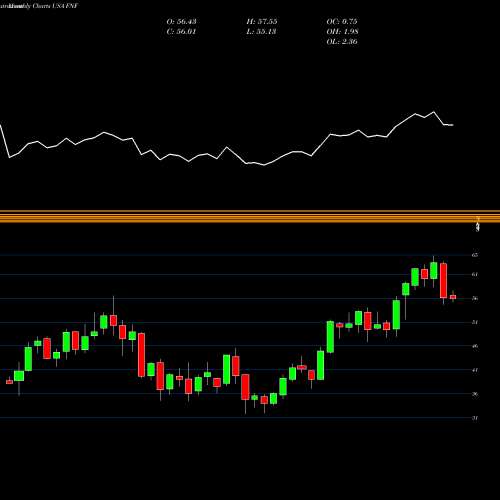Click the 56 price axis label
The image size is (500, 500).
pyautogui.click(x=475, y=298)
